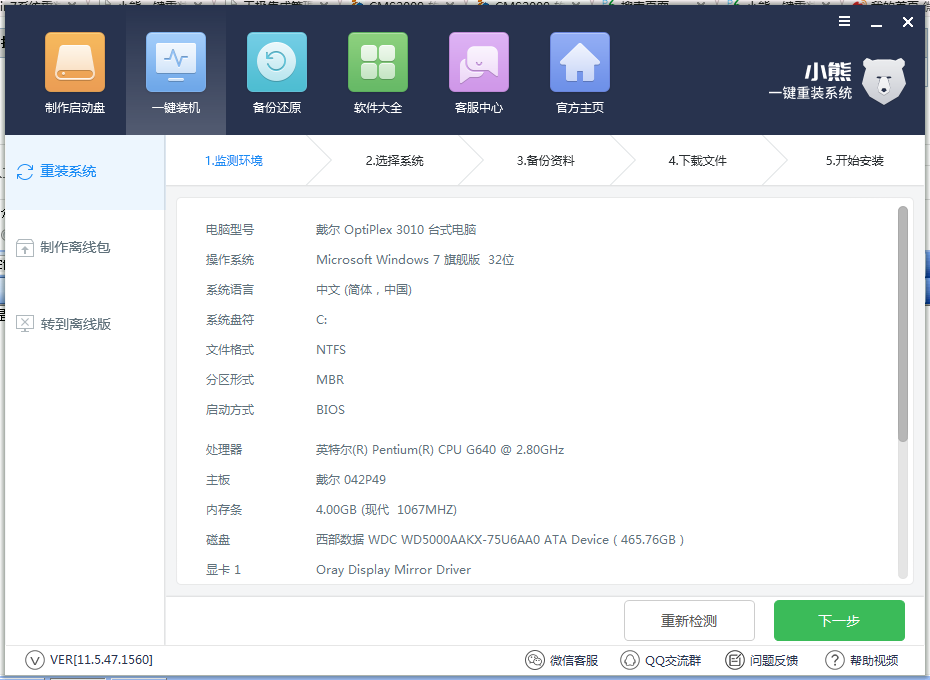Click the 戴尔 042P49 motherboard value
The width and height of the screenshot is (930, 680).
pyautogui.click(x=351, y=479)
